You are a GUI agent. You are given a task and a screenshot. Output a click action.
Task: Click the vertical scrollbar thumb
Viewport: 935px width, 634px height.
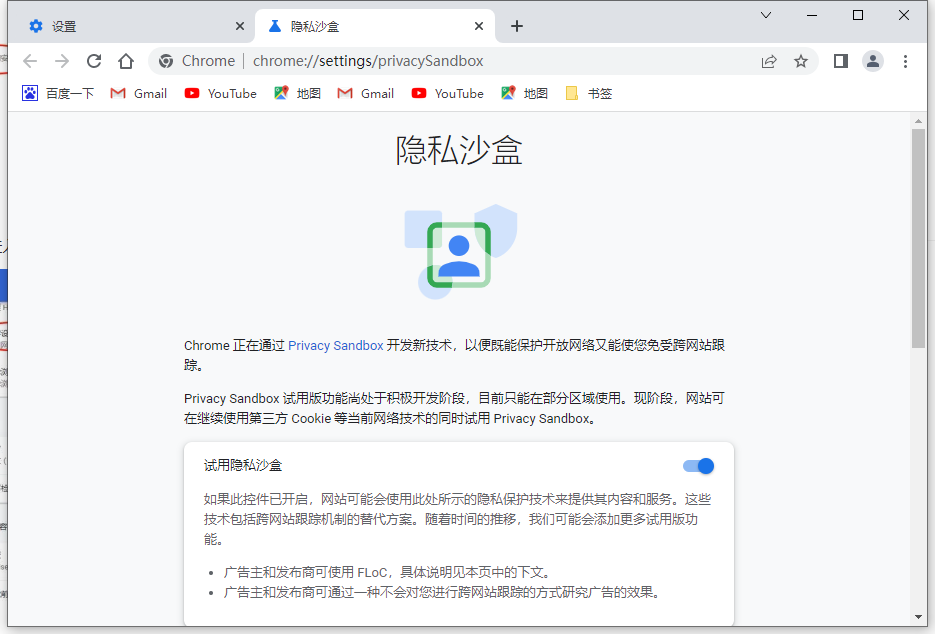pyautogui.click(x=918, y=238)
